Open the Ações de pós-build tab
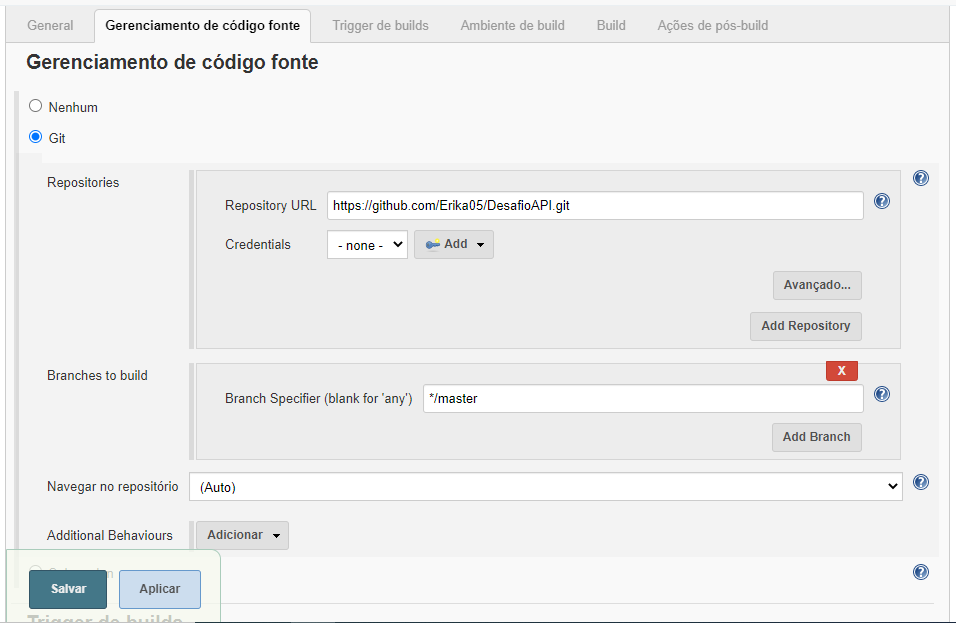Screen dimensions: 956x623 point(713,26)
